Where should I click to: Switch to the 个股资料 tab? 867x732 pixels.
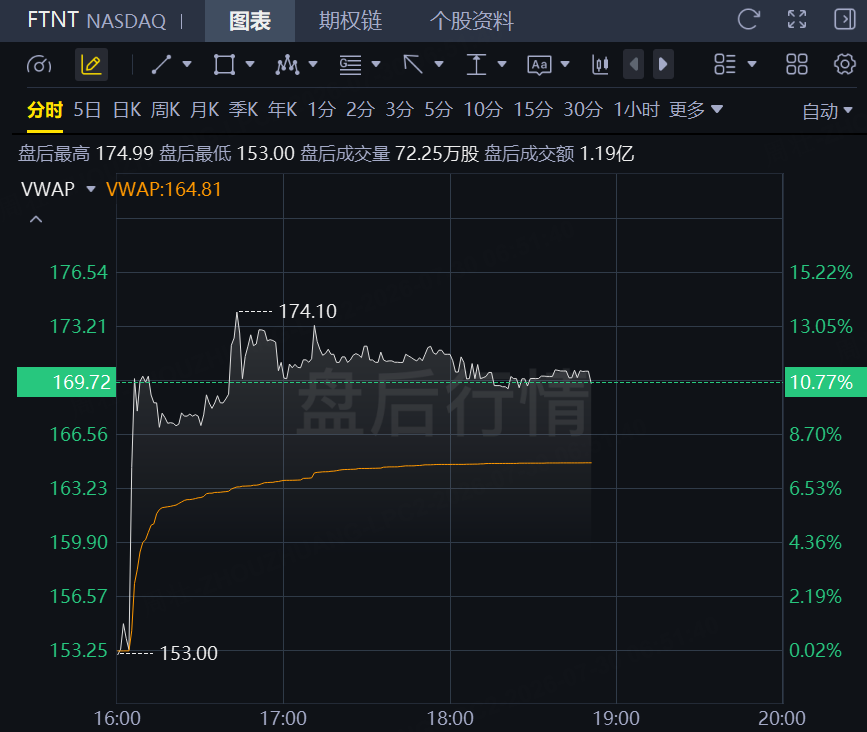point(472,21)
